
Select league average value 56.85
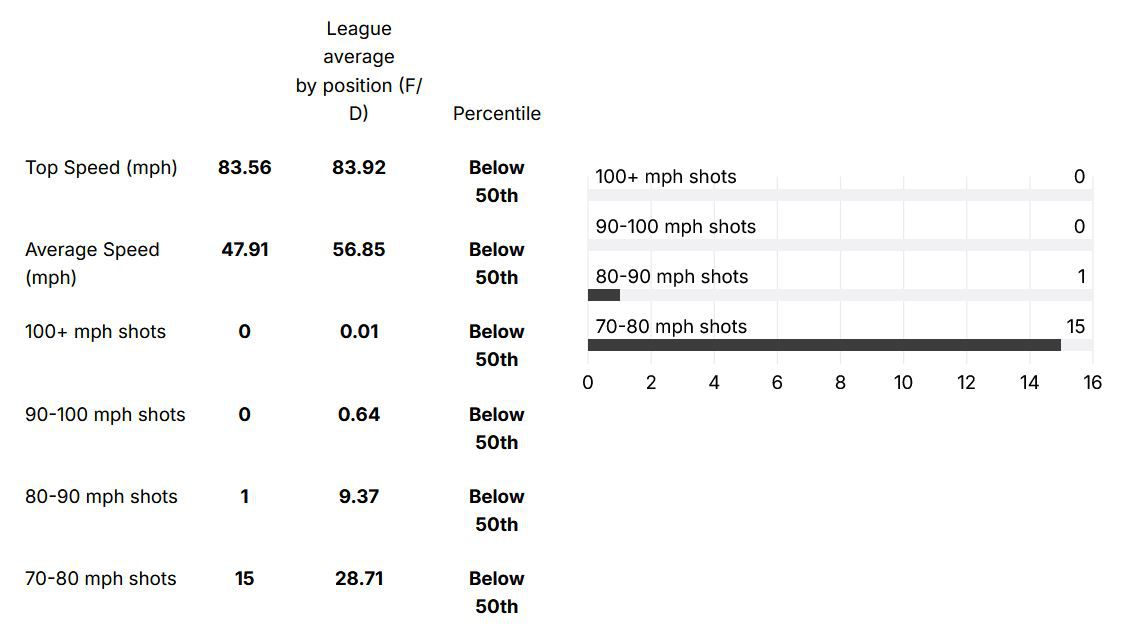pos(359,250)
